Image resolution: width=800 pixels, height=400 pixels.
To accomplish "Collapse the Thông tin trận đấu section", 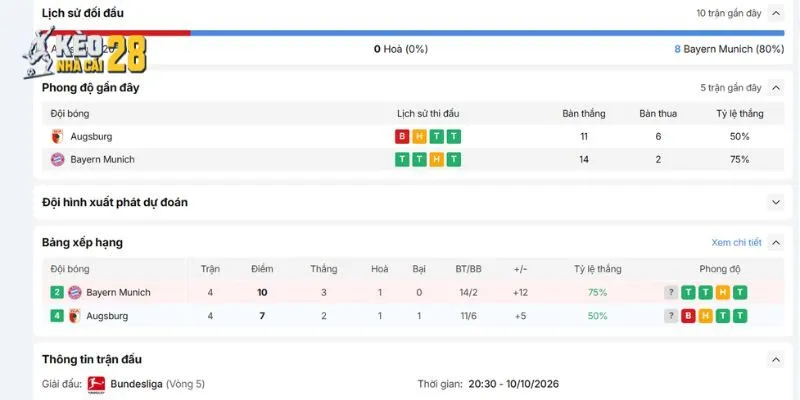I will (776, 360).
